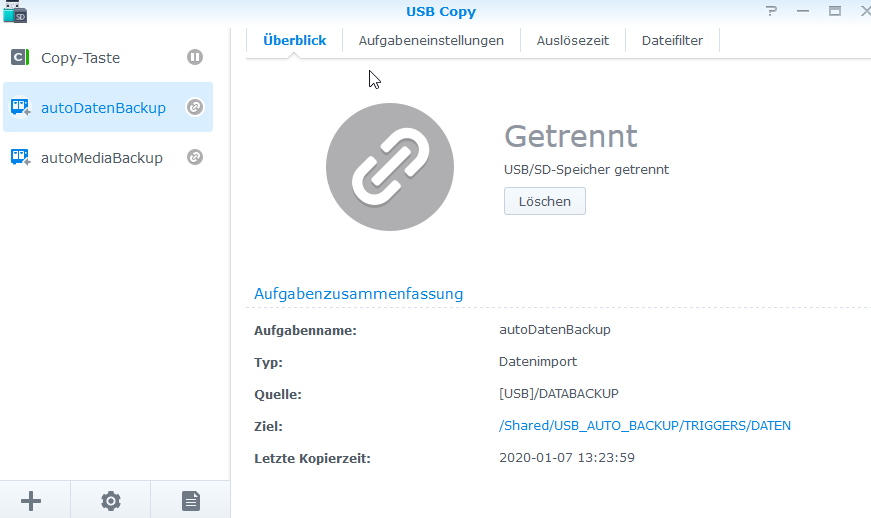Viewport: 871px width, 518px height.
Task: Click the pause status icon beside Copy-Taste
Action: 195,57
